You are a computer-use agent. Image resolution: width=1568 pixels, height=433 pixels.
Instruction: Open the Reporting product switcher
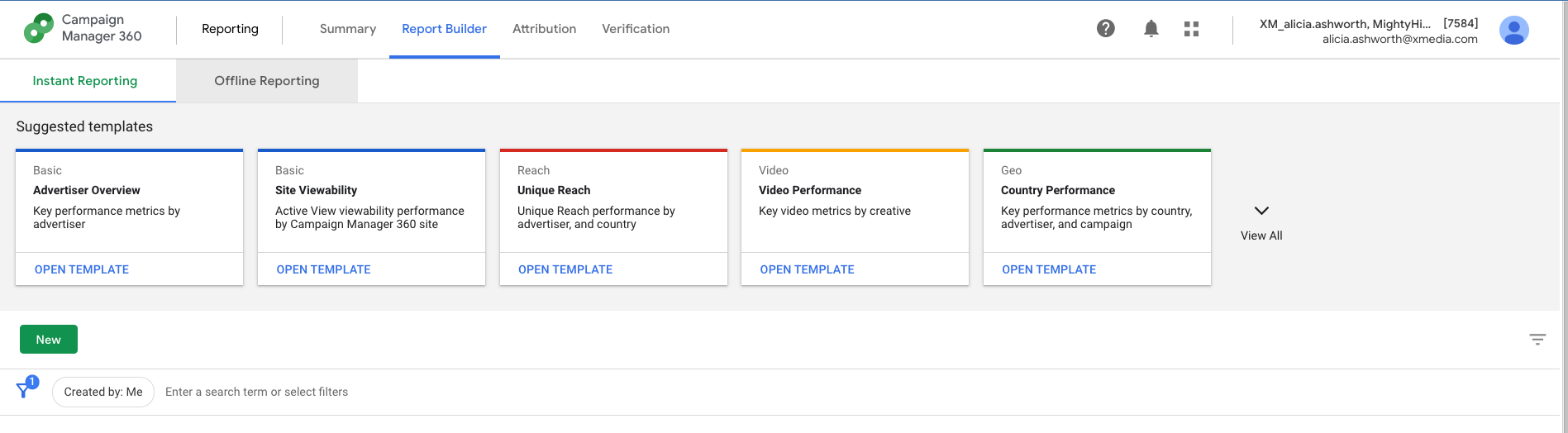coord(230,29)
